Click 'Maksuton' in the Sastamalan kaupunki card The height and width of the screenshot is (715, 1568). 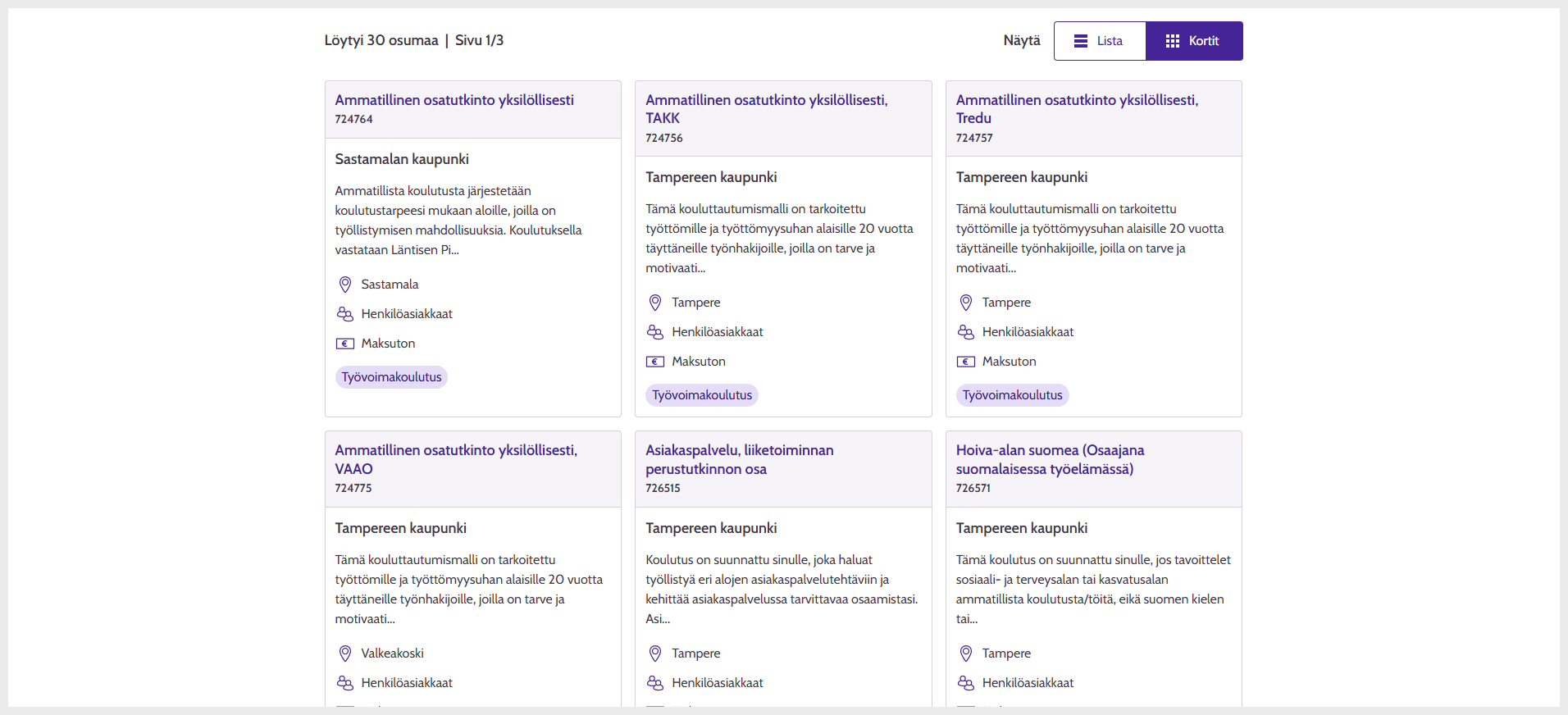coord(388,344)
